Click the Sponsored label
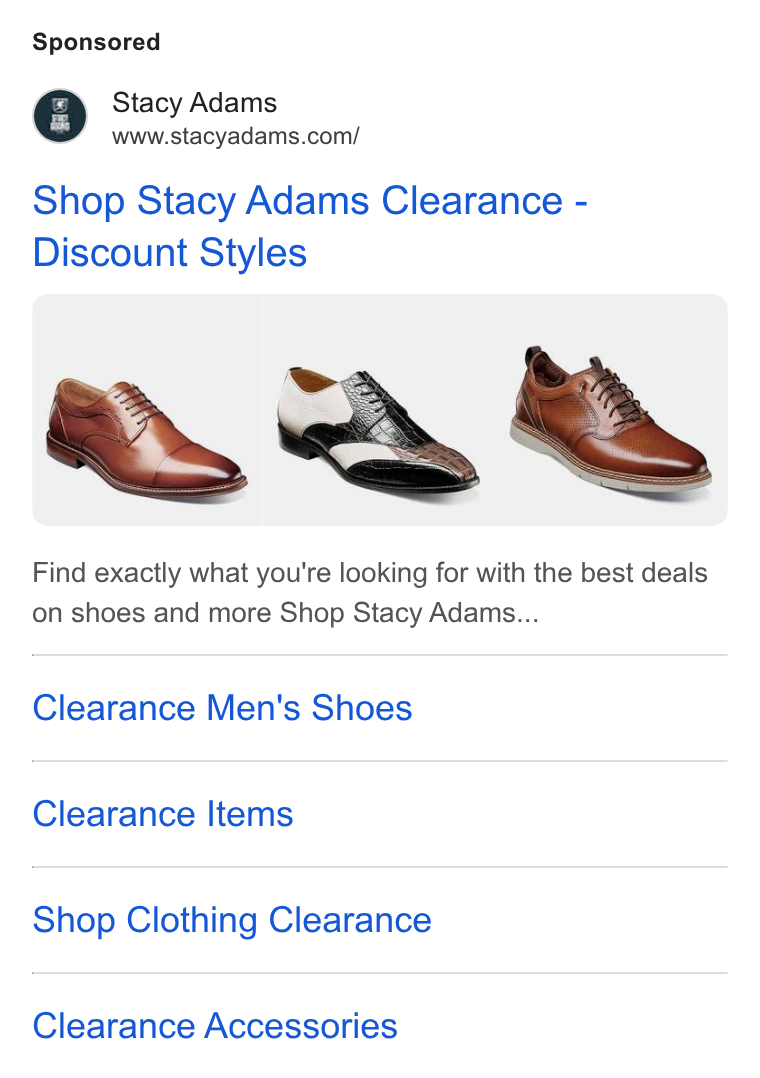760x1078 pixels. 96,42
